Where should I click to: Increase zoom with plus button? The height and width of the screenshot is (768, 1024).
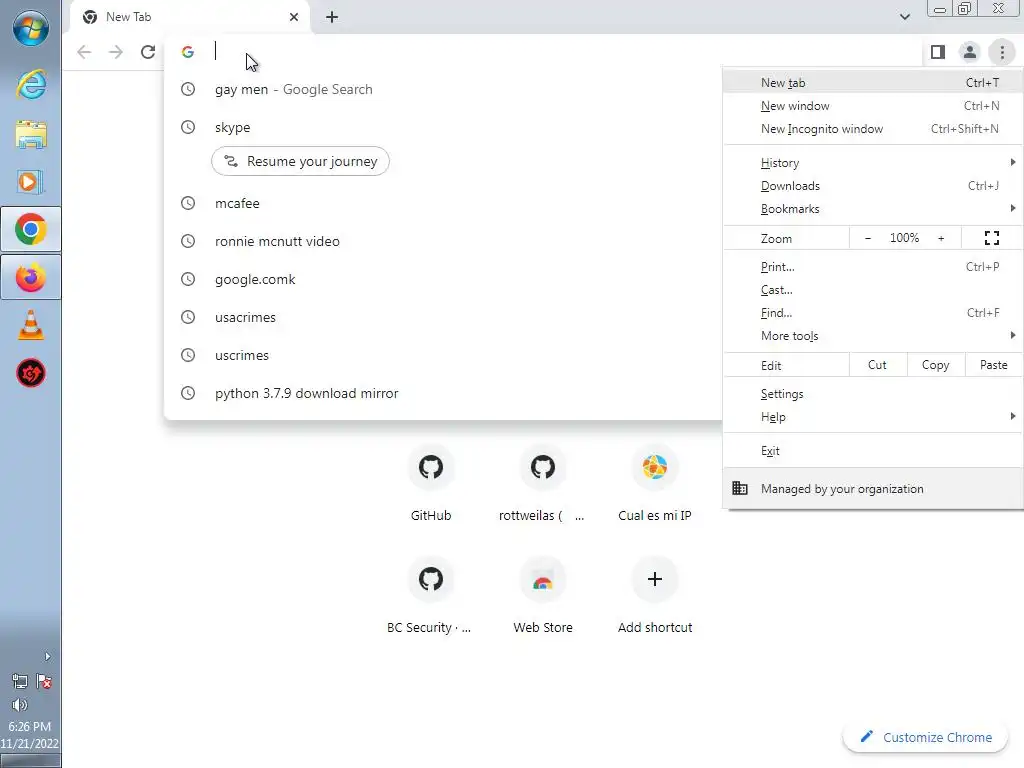point(941,238)
